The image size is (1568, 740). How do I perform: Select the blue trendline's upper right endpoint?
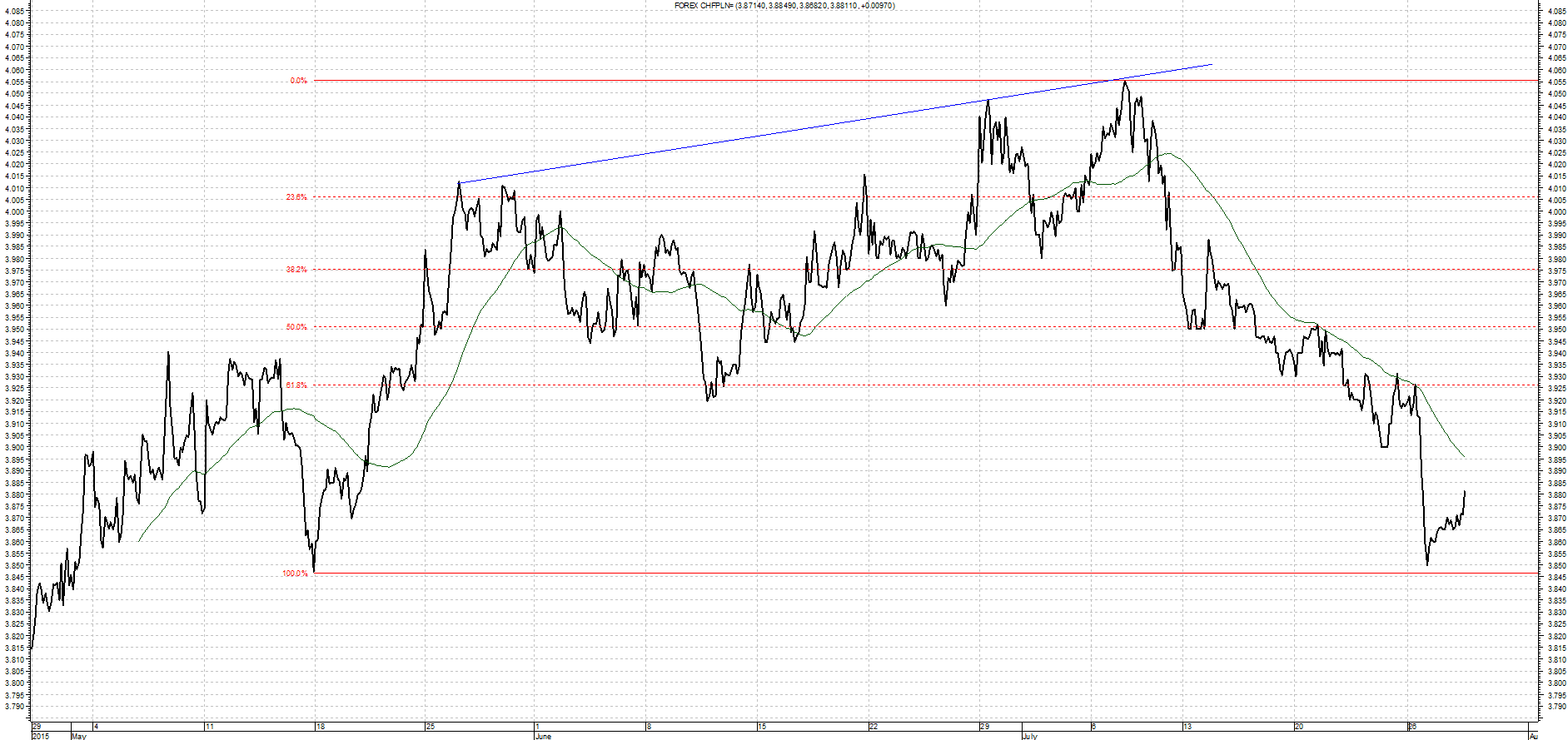pyautogui.click(x=1212, y=63)
